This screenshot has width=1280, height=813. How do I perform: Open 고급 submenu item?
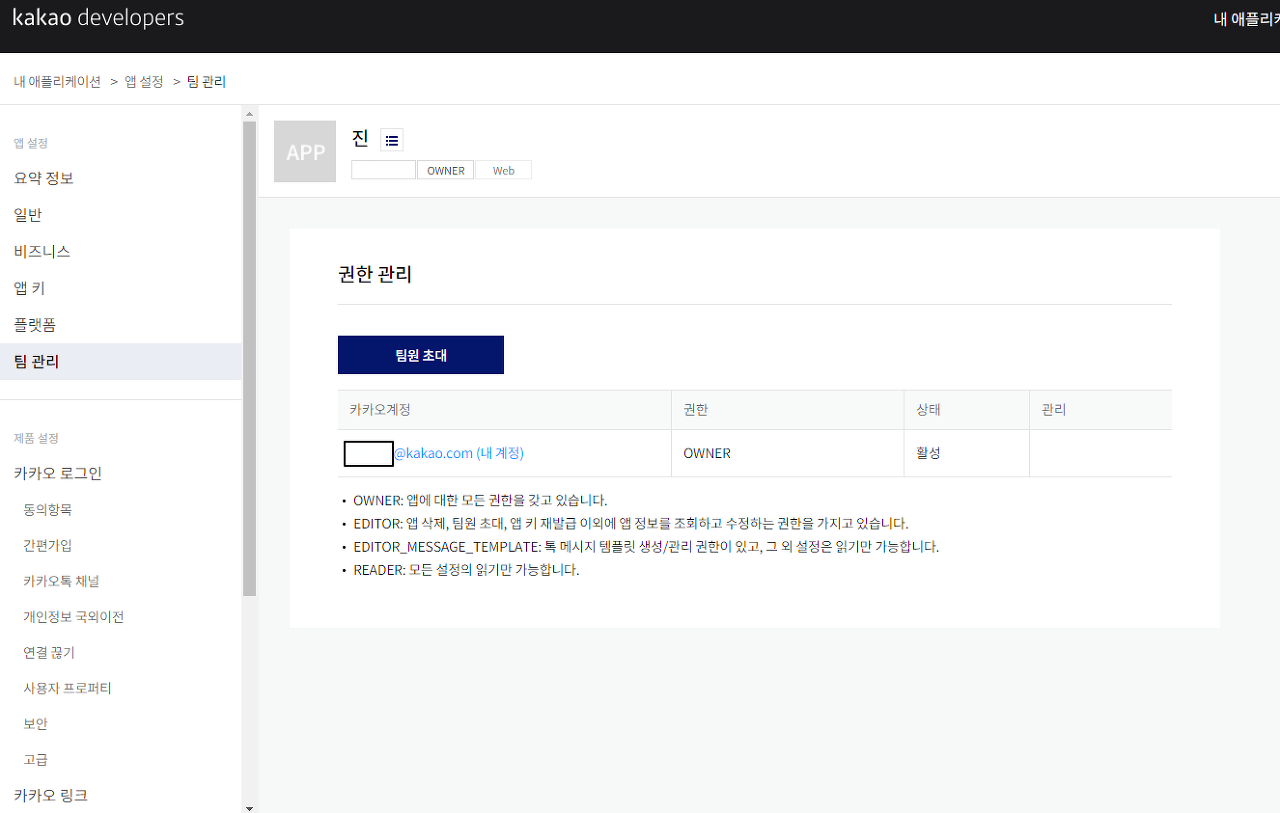point(35,760)
